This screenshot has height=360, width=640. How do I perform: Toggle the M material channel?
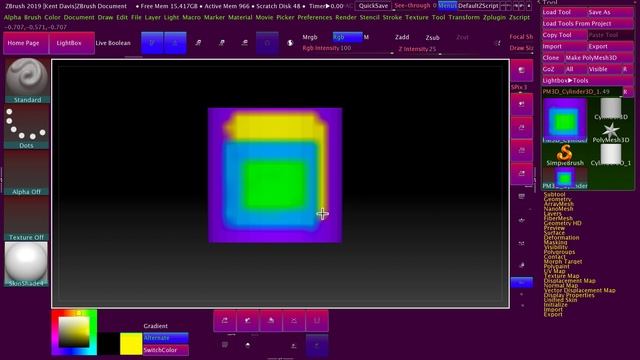pos(366,37)
